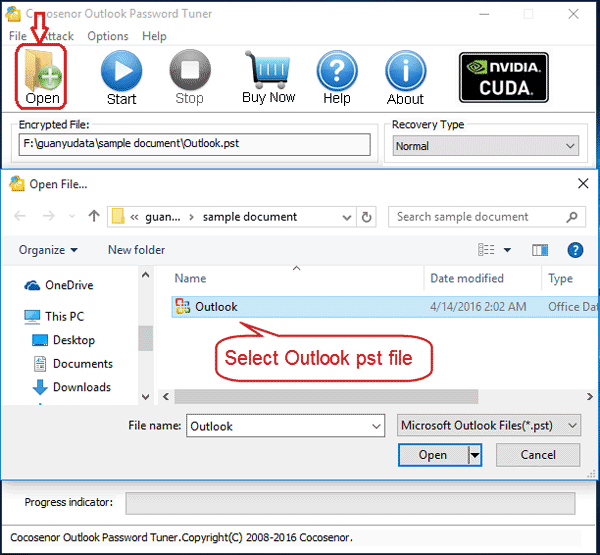
Task: Click the Open button in dialog
Action: click(x=433, y=455)
